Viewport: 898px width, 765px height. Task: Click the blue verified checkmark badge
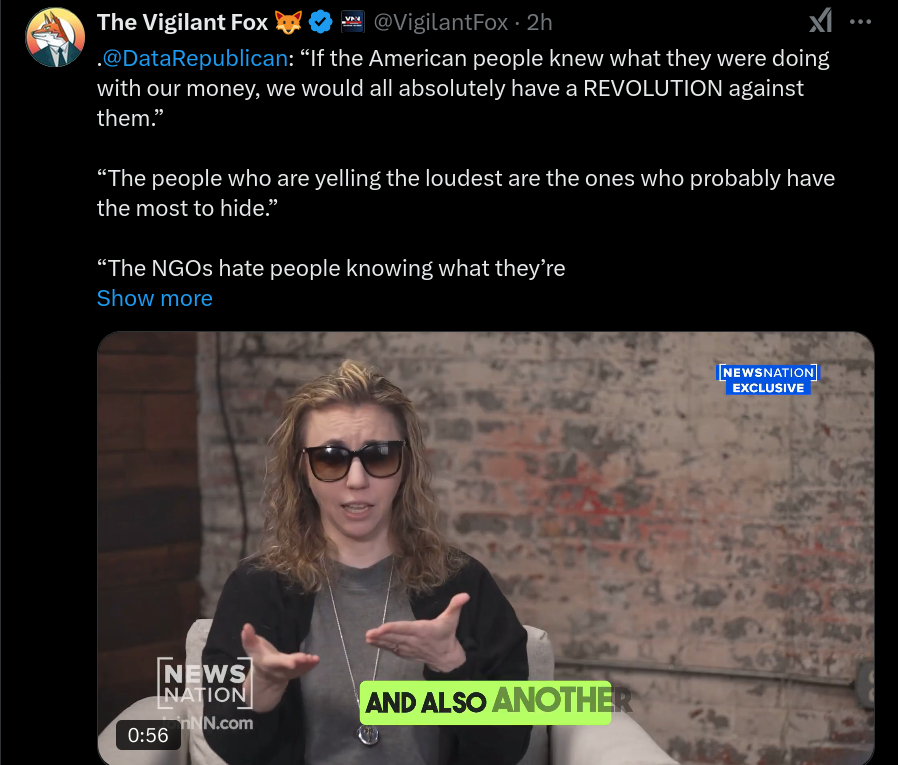(x=320, y=22)
